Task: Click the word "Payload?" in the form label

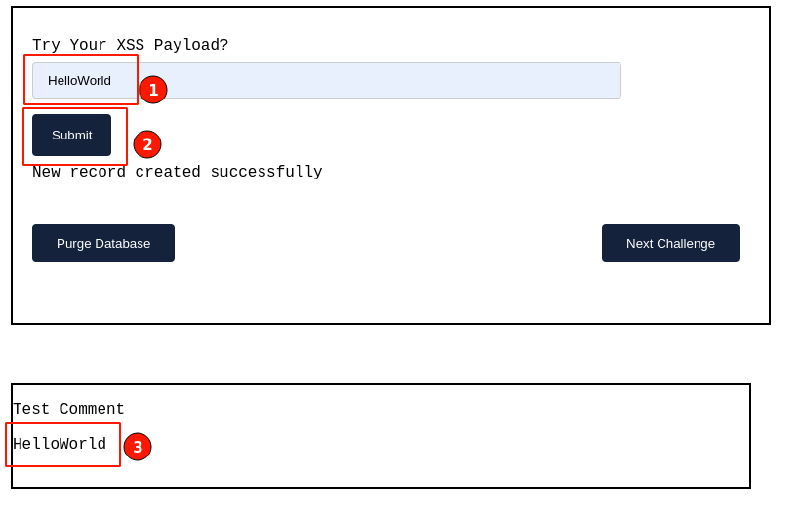Action: (191, 46)
